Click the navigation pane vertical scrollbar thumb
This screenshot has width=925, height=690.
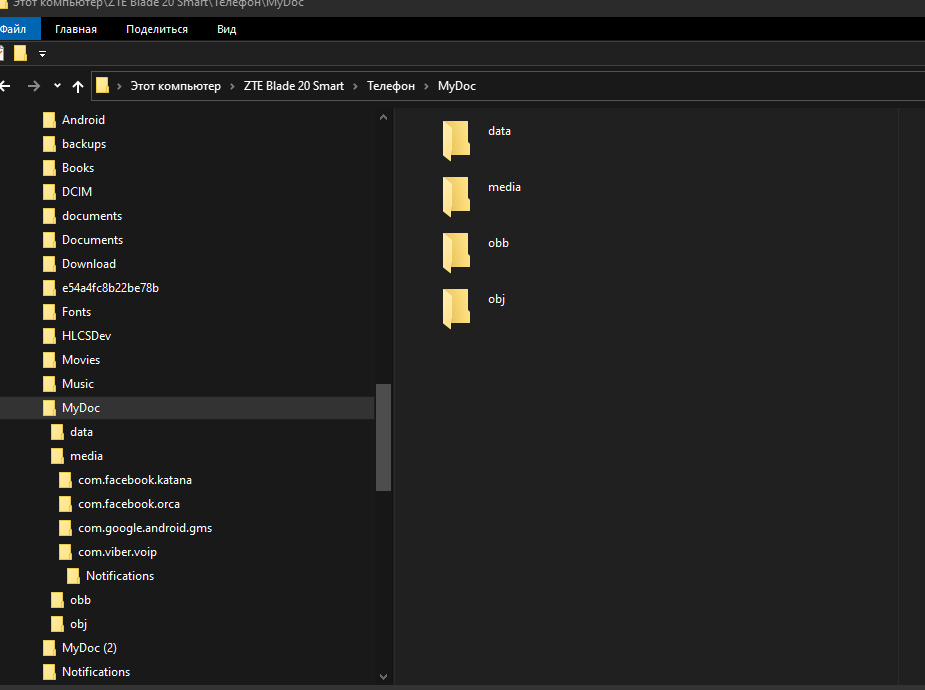click(x=382, y=437)
